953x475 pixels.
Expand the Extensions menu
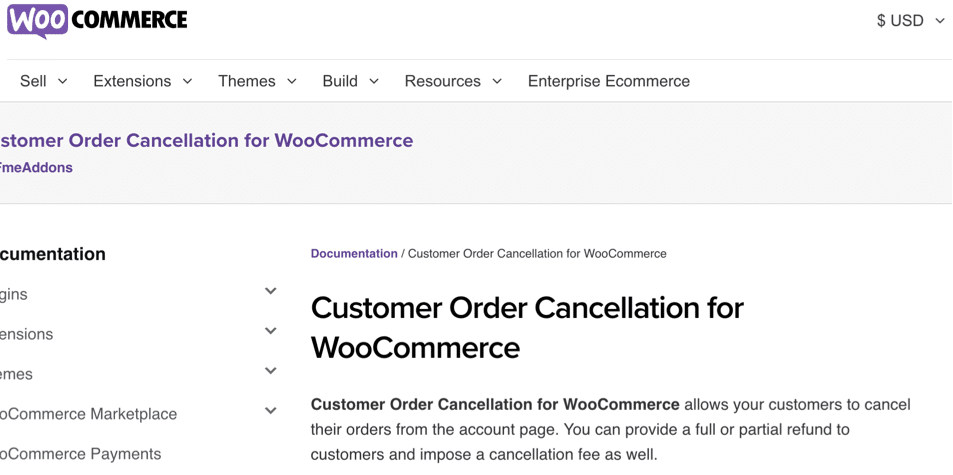[x=143, y=81]
